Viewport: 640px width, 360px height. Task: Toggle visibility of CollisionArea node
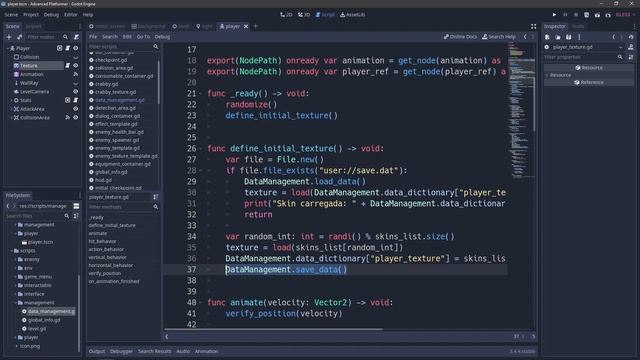(x=76, y=118)
